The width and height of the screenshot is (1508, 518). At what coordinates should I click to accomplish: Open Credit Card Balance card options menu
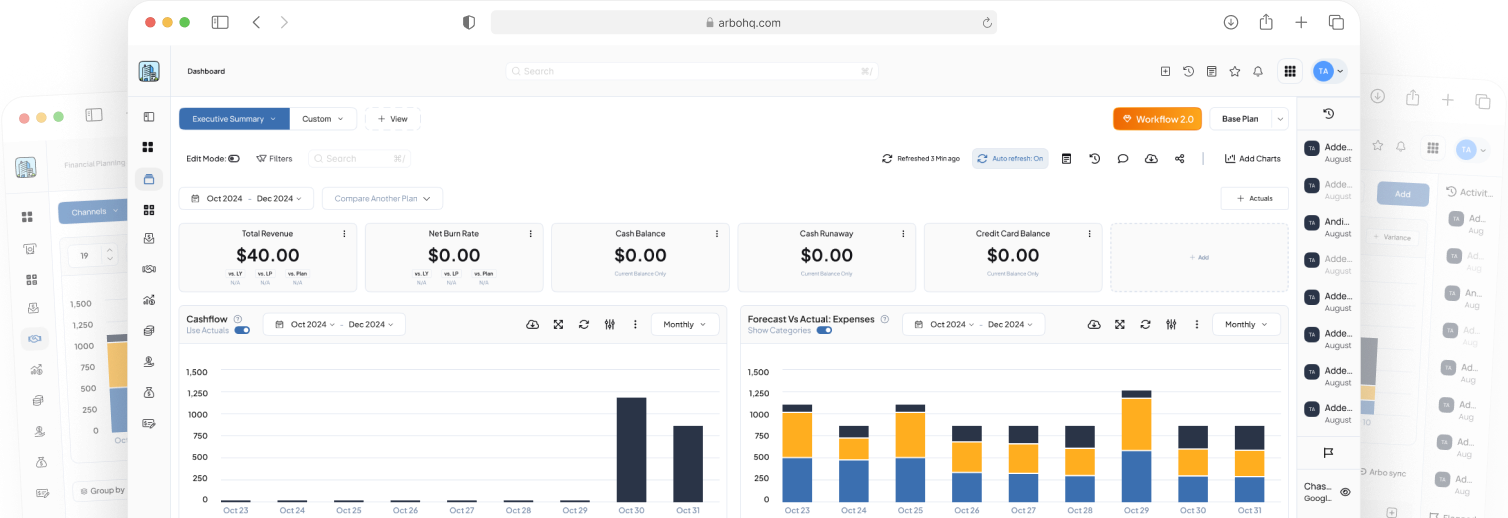coord(1089,233)
